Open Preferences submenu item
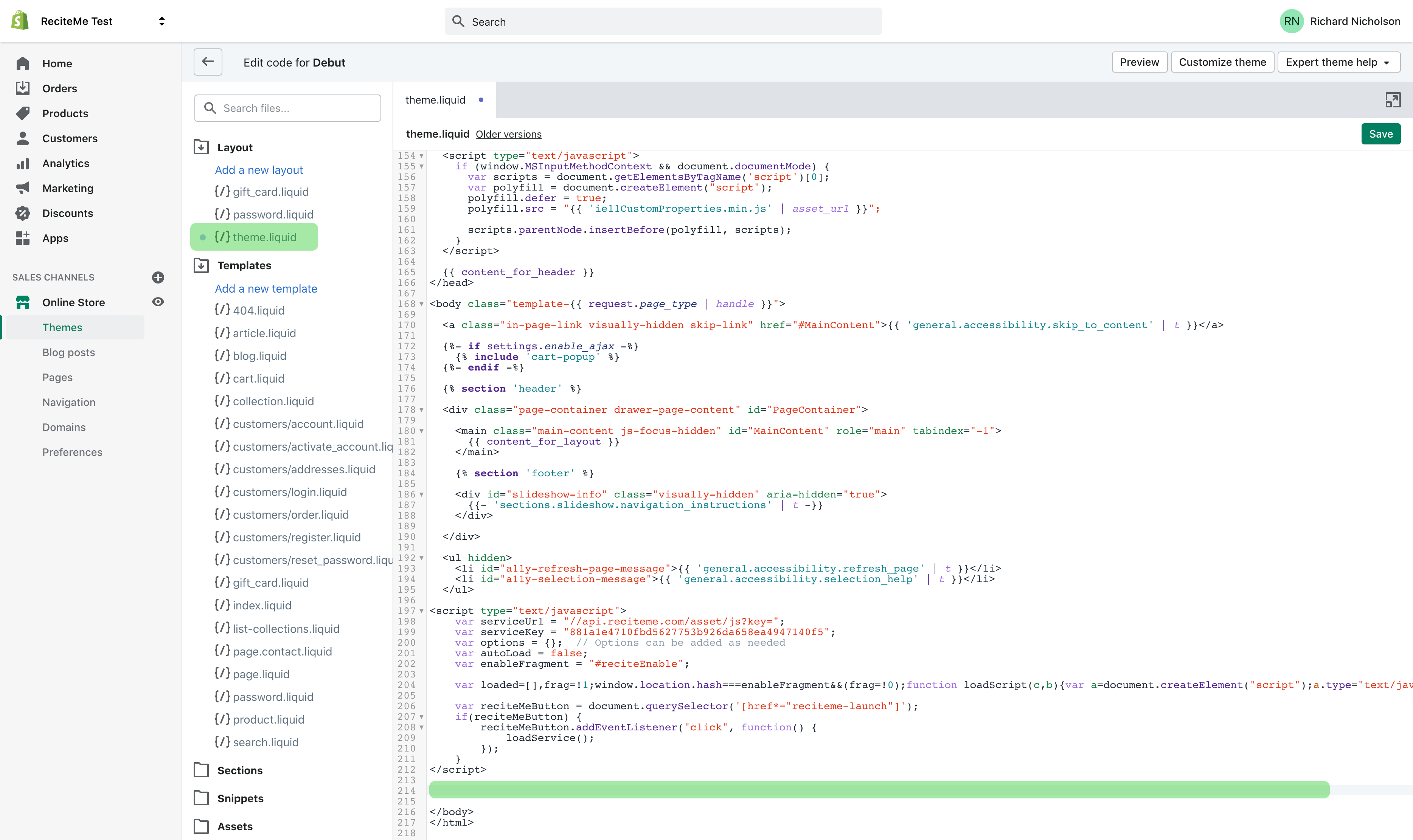 coord(73,452)
